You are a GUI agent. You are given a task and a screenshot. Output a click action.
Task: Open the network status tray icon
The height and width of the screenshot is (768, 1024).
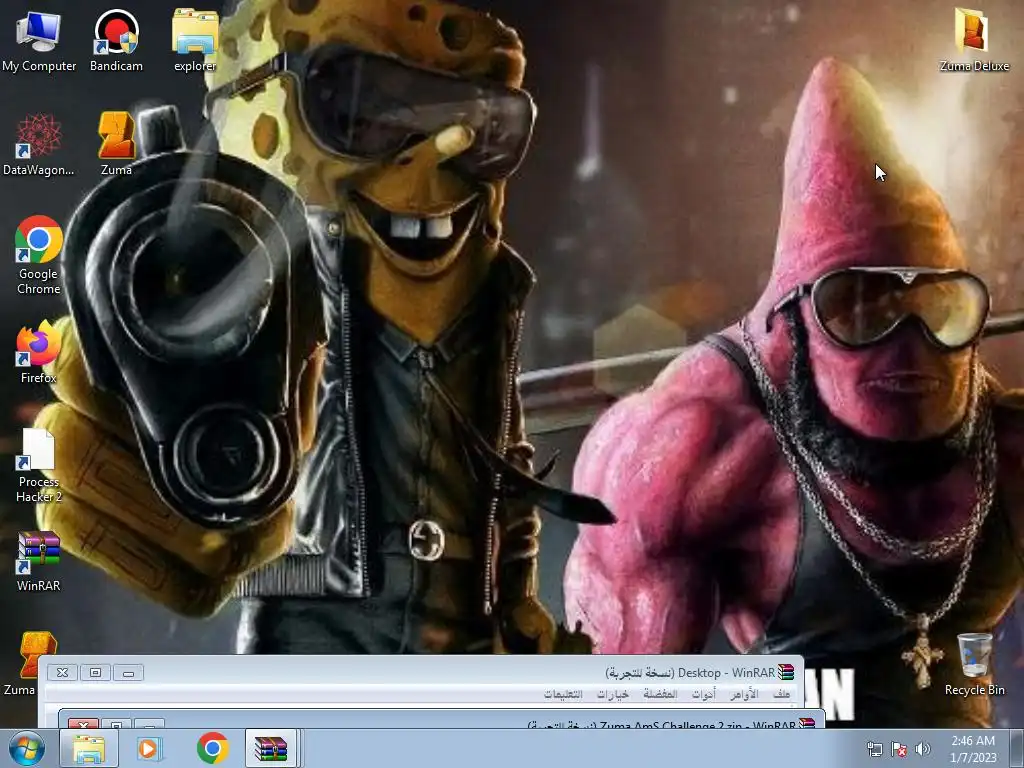[x=874, y=749]
